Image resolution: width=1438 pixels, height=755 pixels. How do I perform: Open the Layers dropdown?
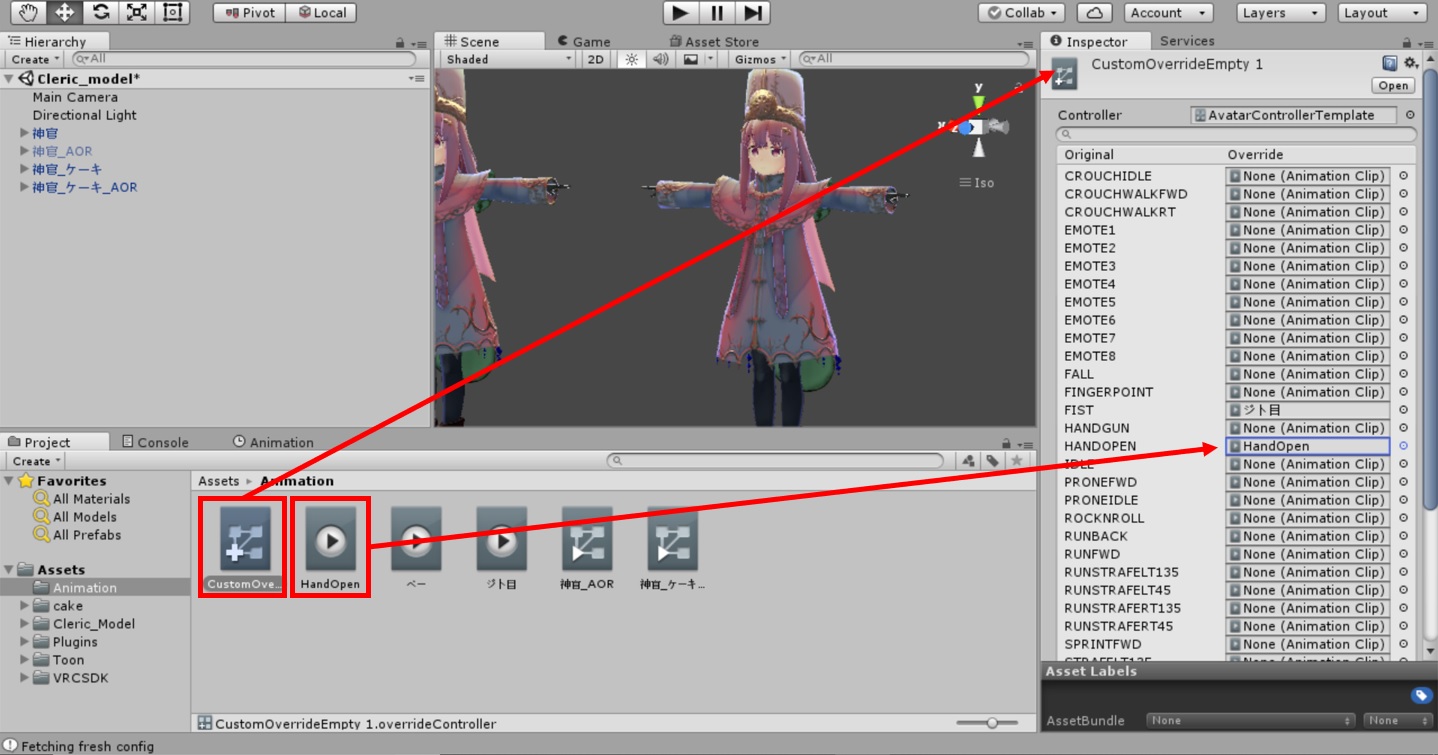1281,13
